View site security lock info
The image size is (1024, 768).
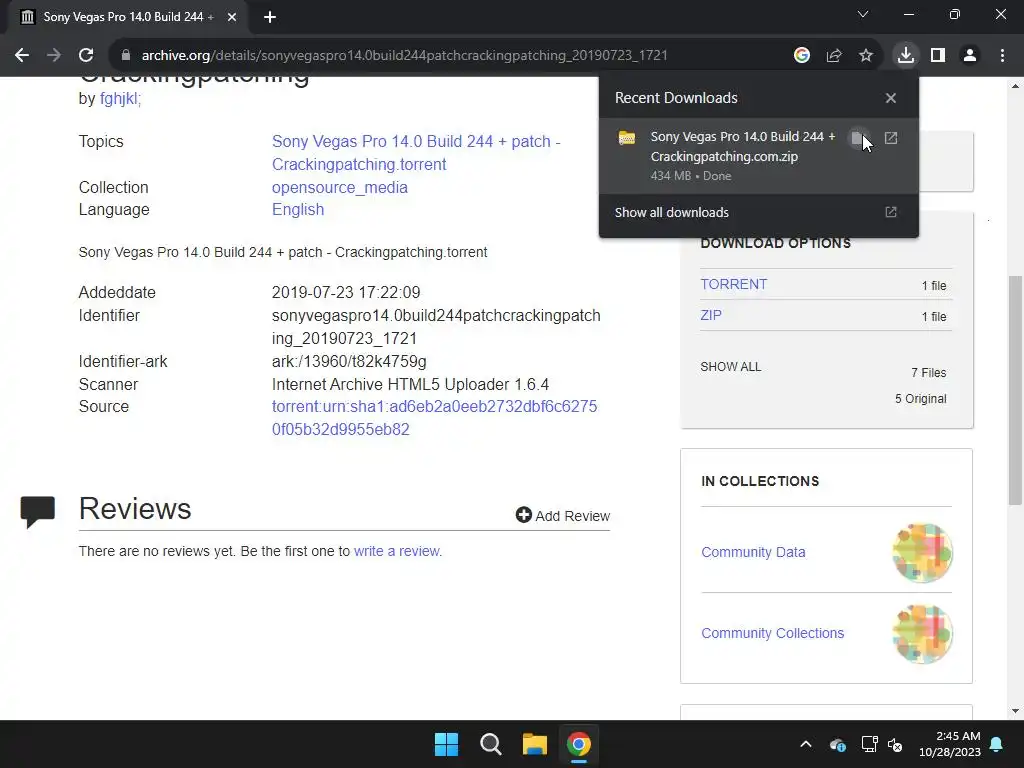126,56
